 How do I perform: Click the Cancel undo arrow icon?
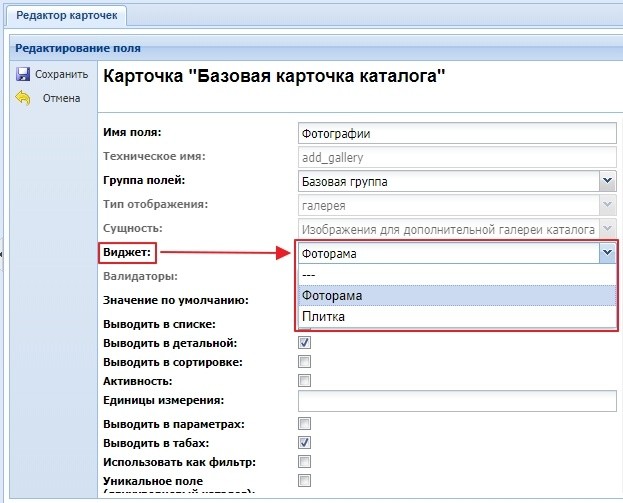(x=22, y=98)
